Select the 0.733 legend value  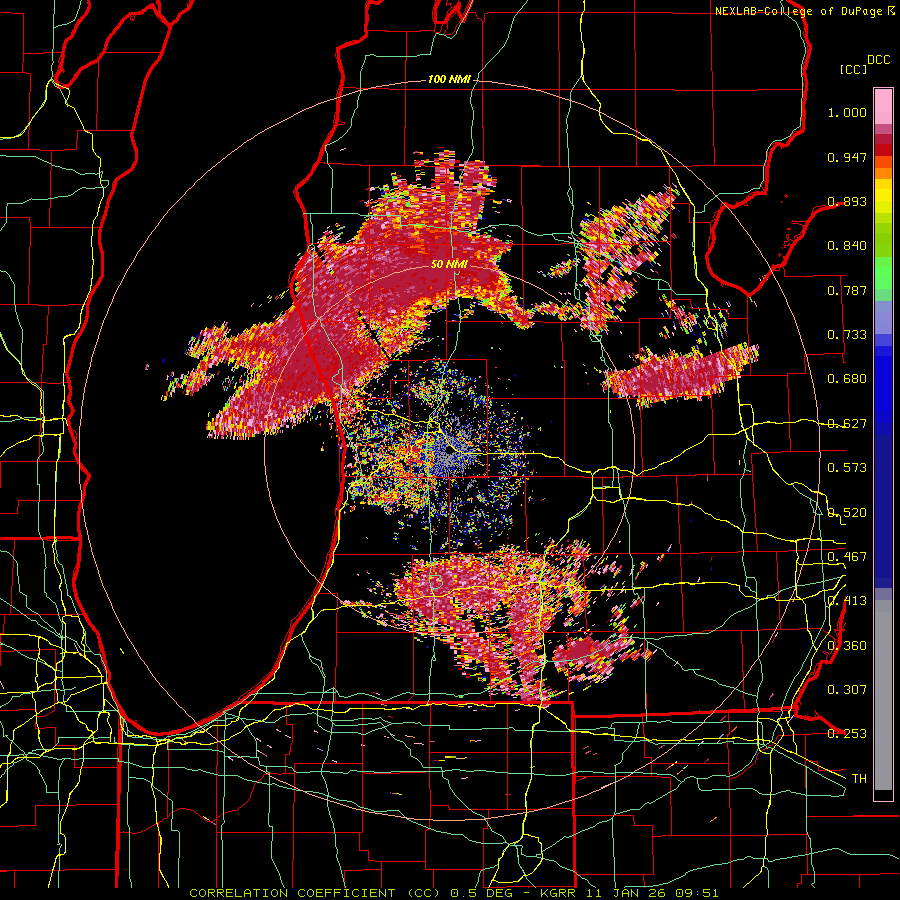click(x=847, y=335)
